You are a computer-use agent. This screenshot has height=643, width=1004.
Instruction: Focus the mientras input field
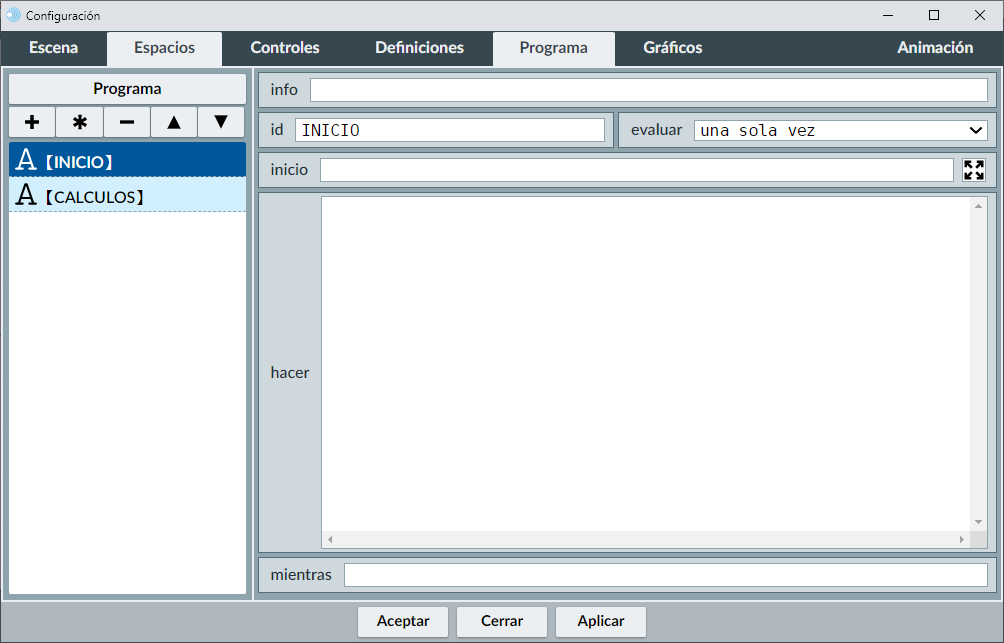[665, 575]
